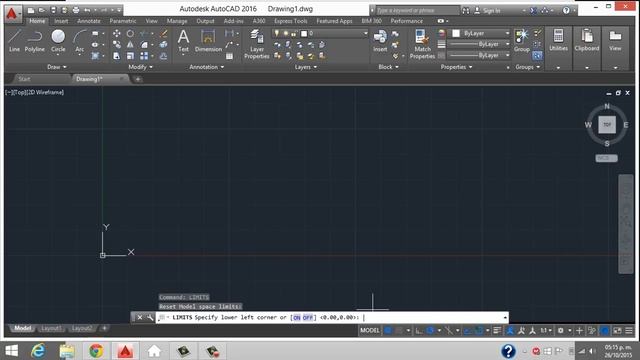
Task: Click the layer color swatch in Layers panel
Action: point(304,33)
